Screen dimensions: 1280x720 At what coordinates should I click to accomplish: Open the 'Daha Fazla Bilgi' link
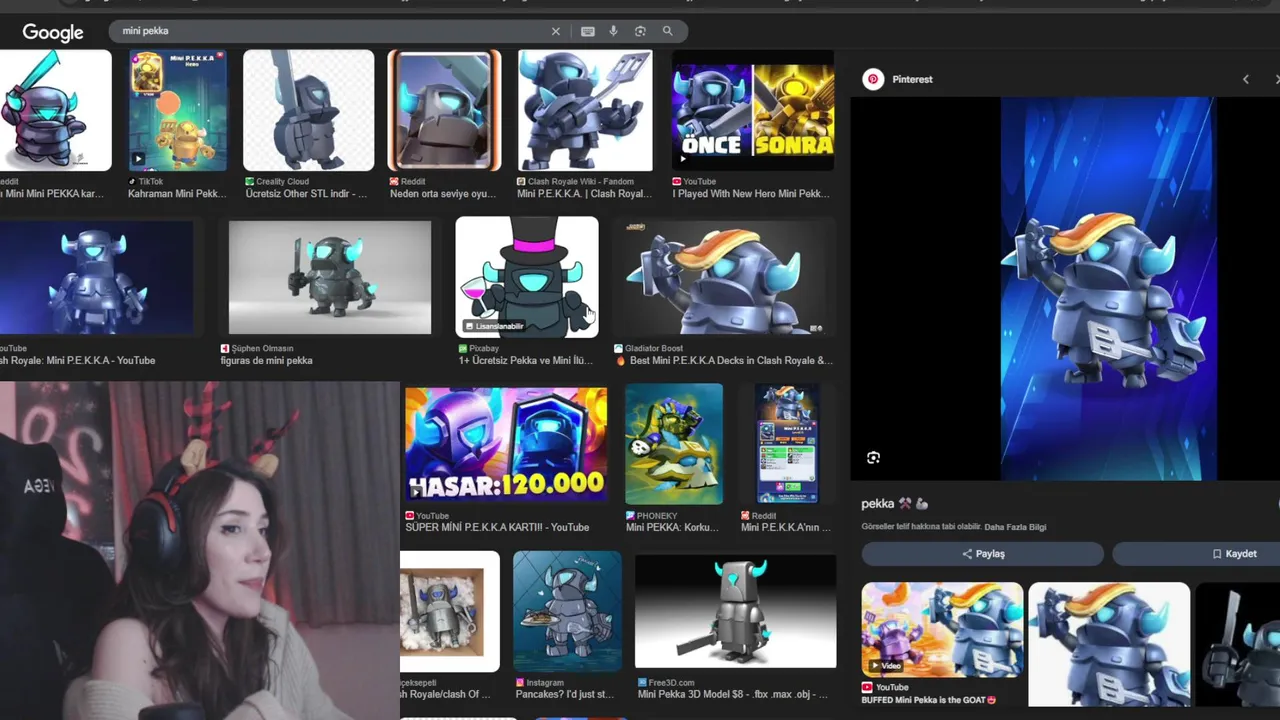point(1015,527)
